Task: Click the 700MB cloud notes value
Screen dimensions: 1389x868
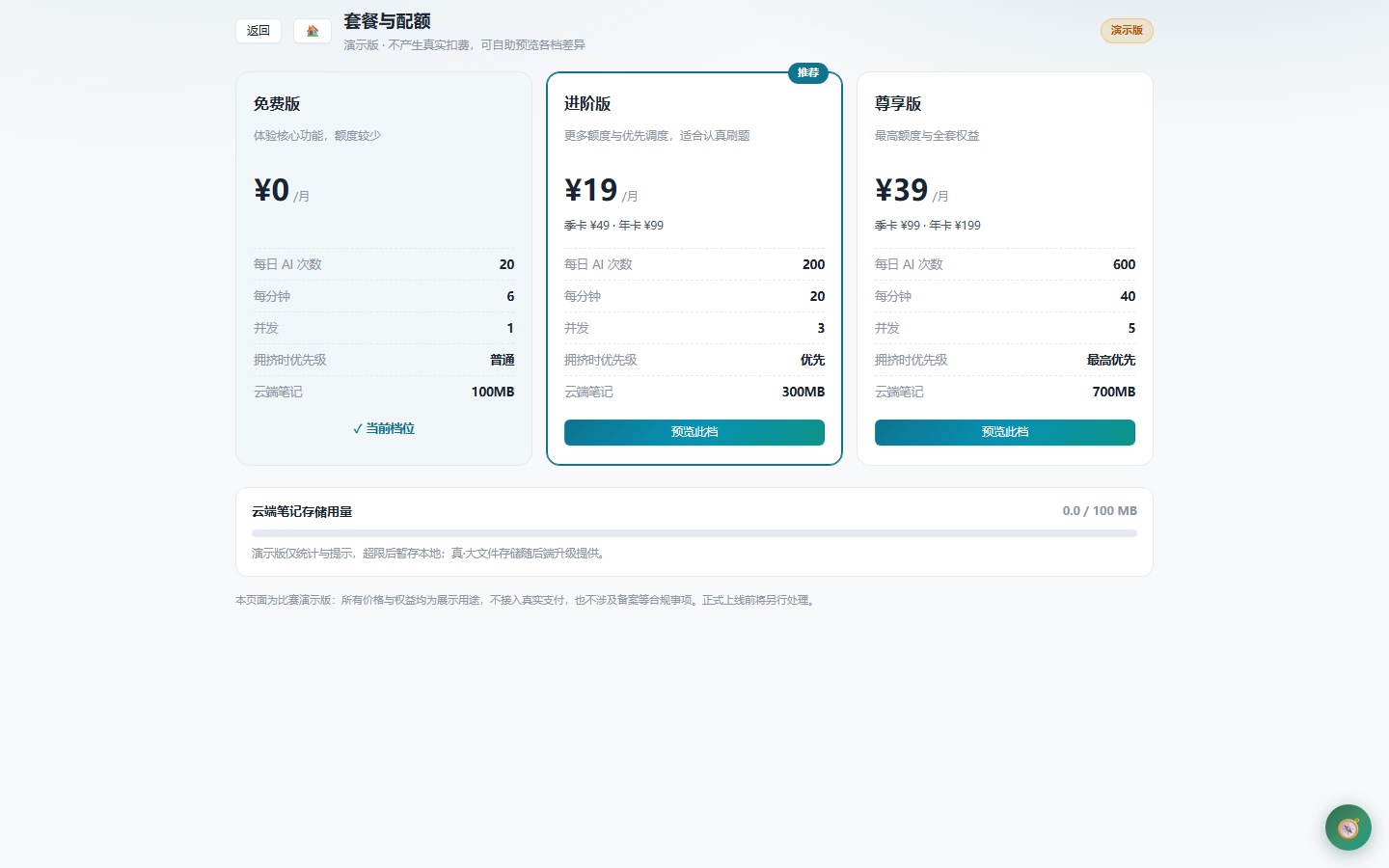Action: pyautogui.click(x=1114, y=392)
